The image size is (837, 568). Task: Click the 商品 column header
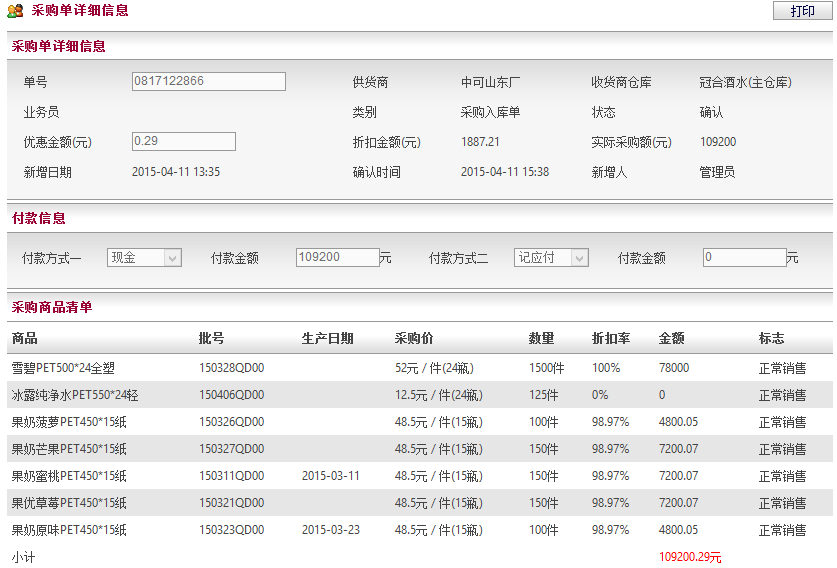[25, 338]
